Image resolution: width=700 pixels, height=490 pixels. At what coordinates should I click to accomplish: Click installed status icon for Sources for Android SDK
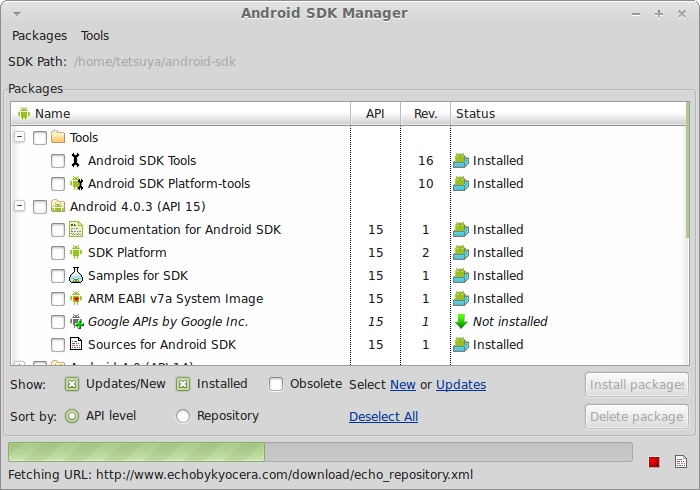(x=461, y=344)
